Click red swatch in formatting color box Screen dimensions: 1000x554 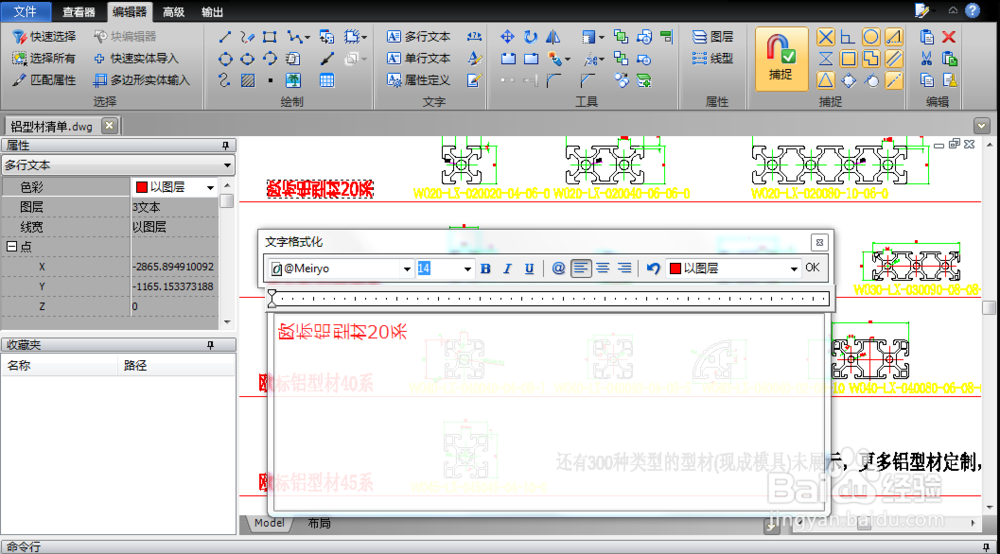tap(675, 268)
